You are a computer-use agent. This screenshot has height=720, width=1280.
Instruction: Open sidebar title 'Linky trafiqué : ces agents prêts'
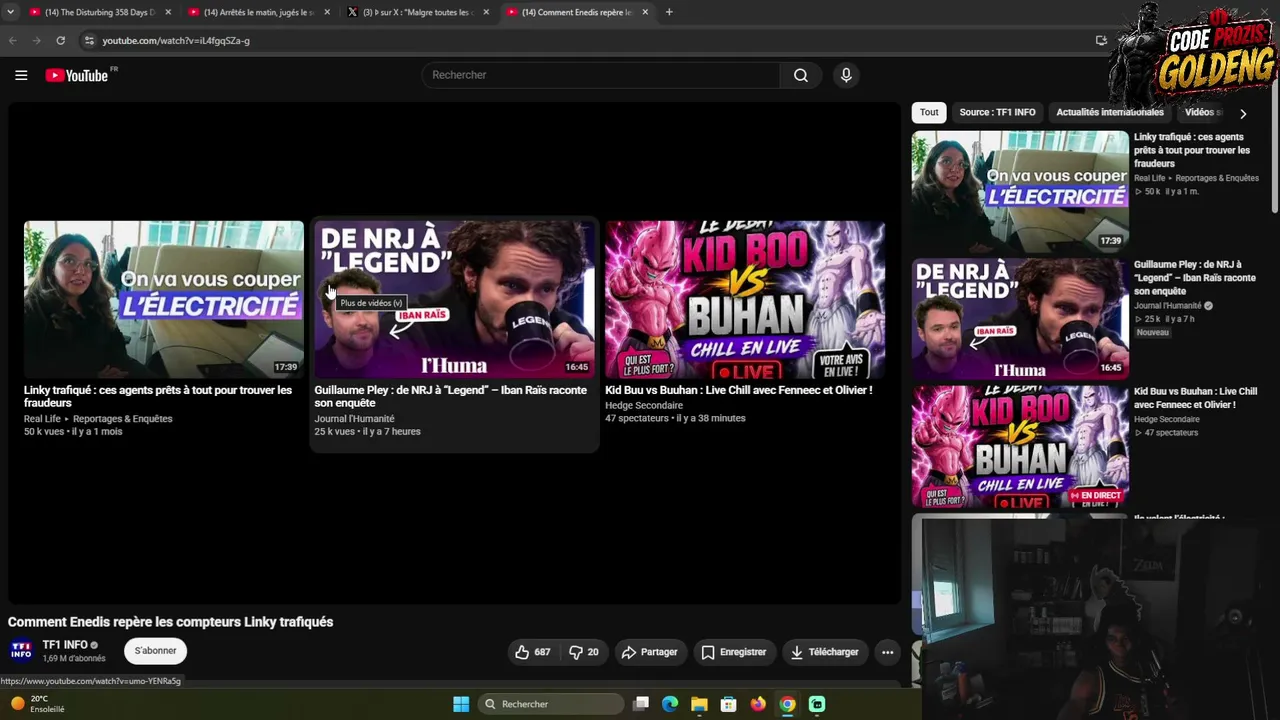click(1192, 150)
